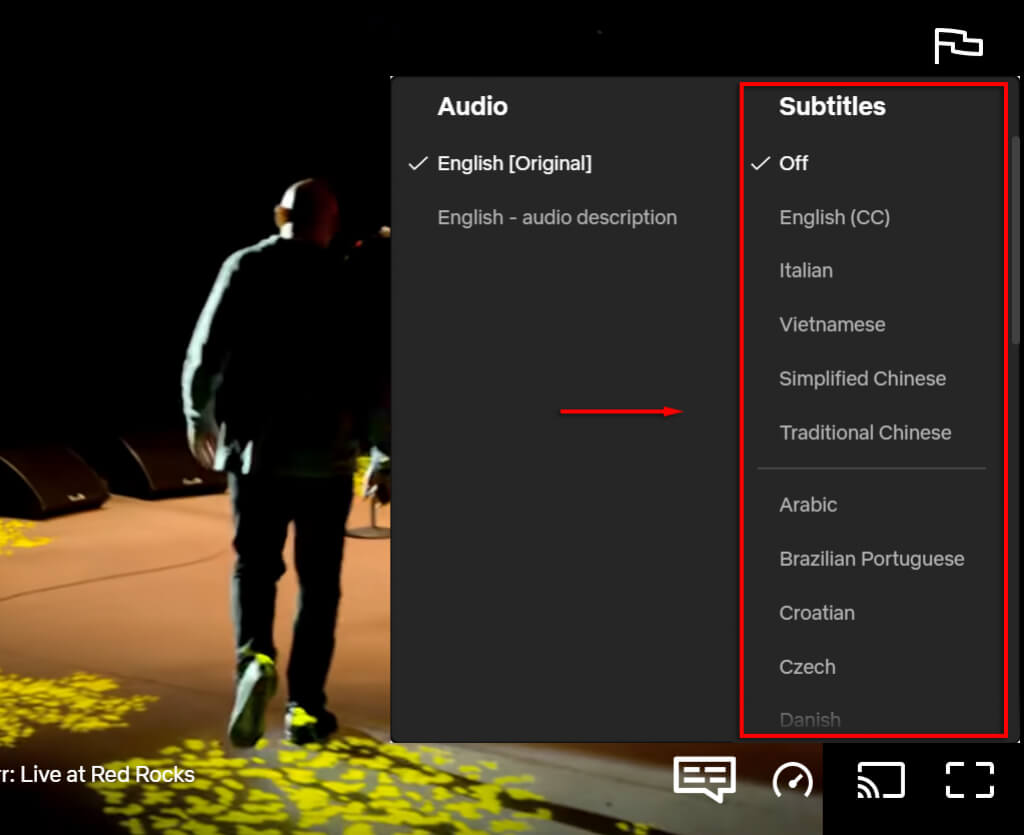Select Arabic subtitles
The height and width of the screenshot is (835, 1024).
point(808,505)
